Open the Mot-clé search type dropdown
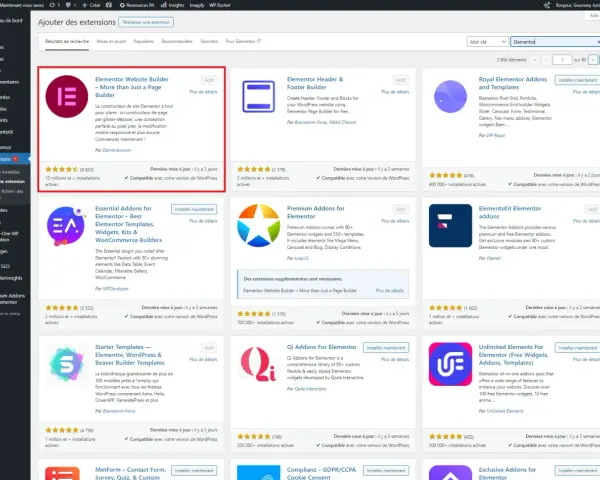This screenshot has width=600, height=480. click(487, 42)
